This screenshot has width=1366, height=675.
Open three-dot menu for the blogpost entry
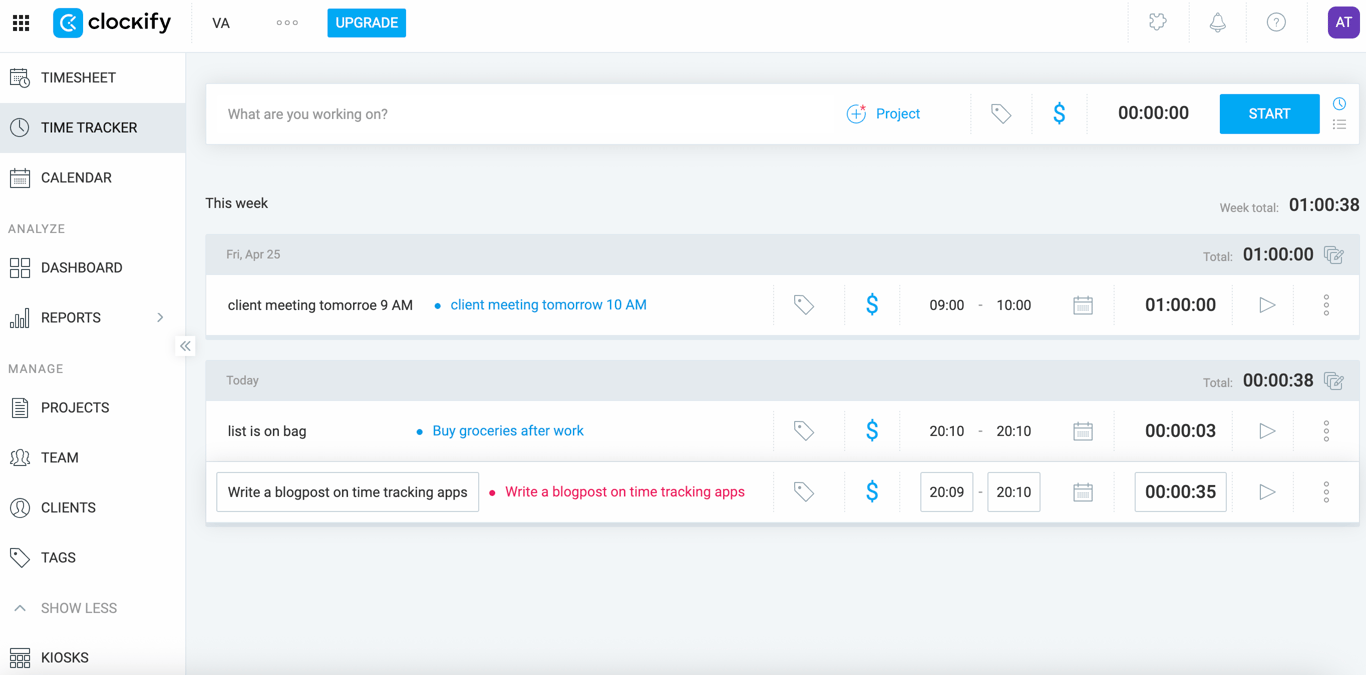point(1326,492)
